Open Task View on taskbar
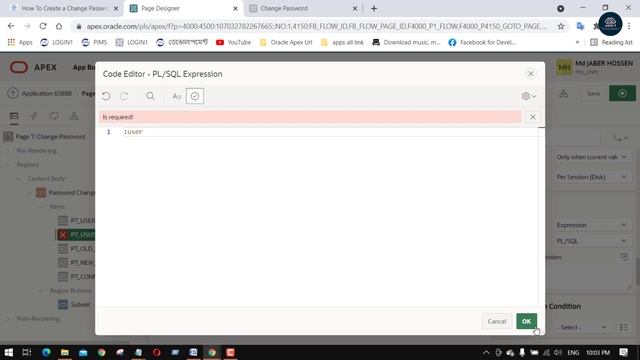Viewport: 640px width, 360px height. 27,352
